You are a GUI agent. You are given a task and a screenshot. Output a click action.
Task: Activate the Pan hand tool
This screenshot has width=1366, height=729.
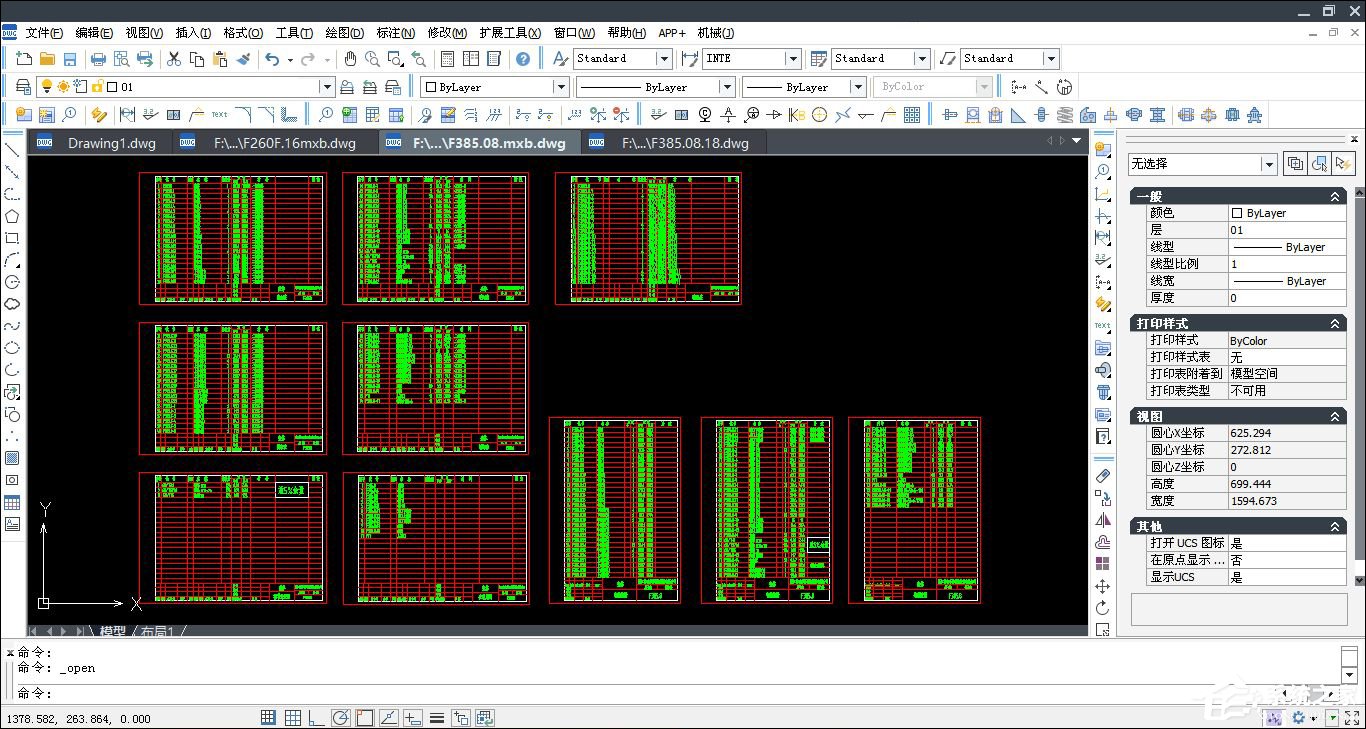350,59
